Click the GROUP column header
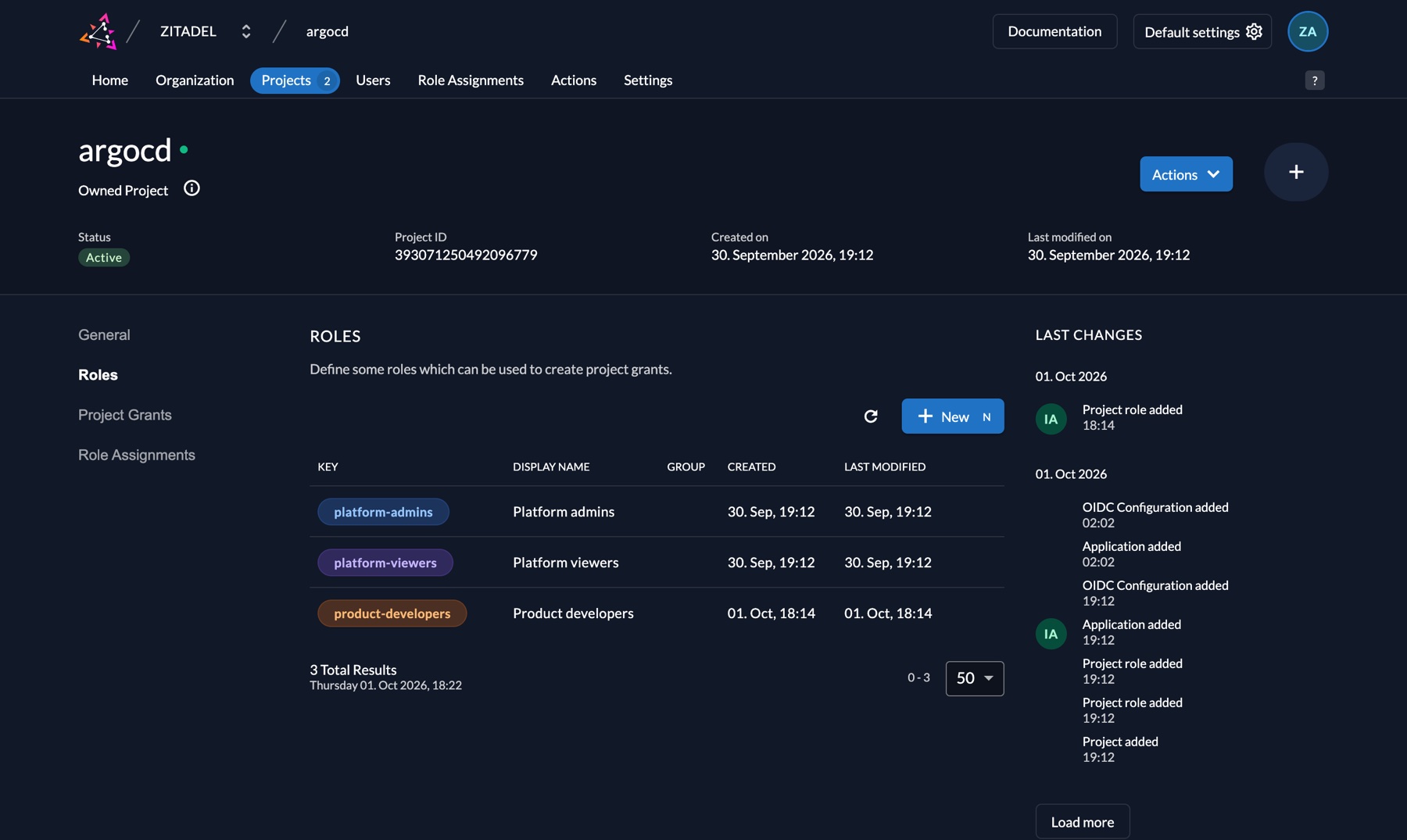 [x=686, y=466]
